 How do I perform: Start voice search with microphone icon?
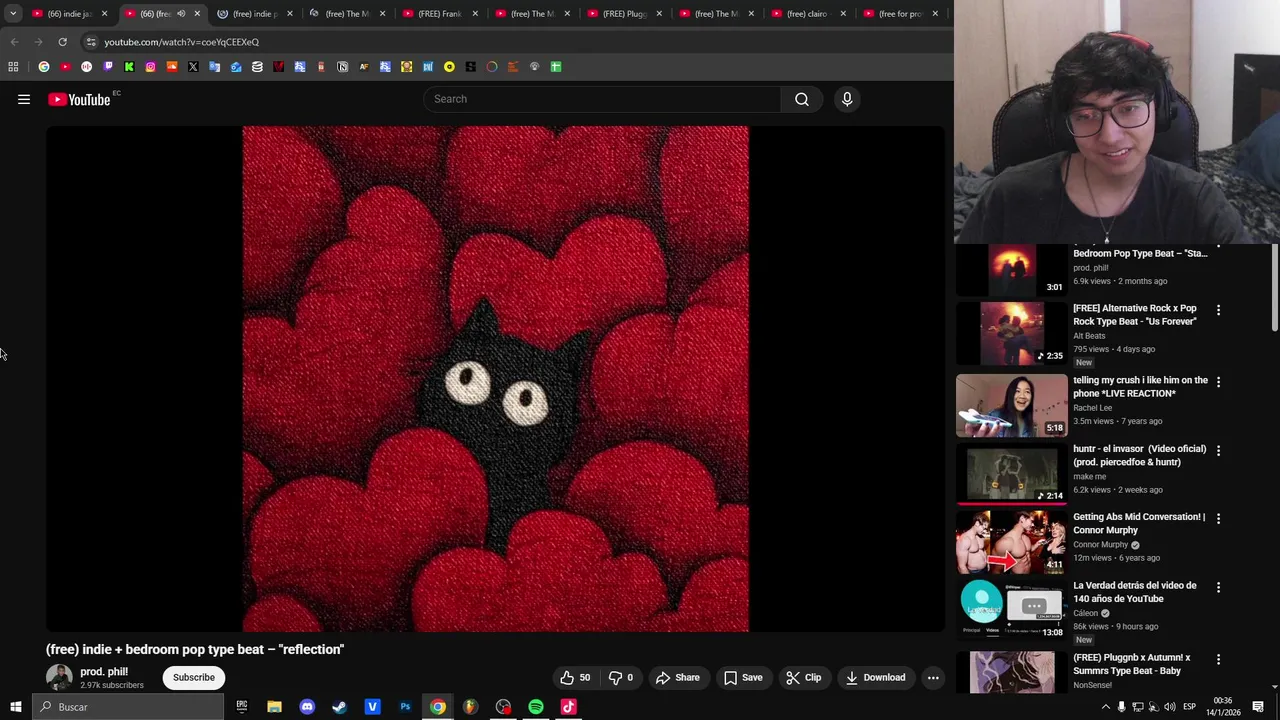pyautogui.click(x=847, y=99)
